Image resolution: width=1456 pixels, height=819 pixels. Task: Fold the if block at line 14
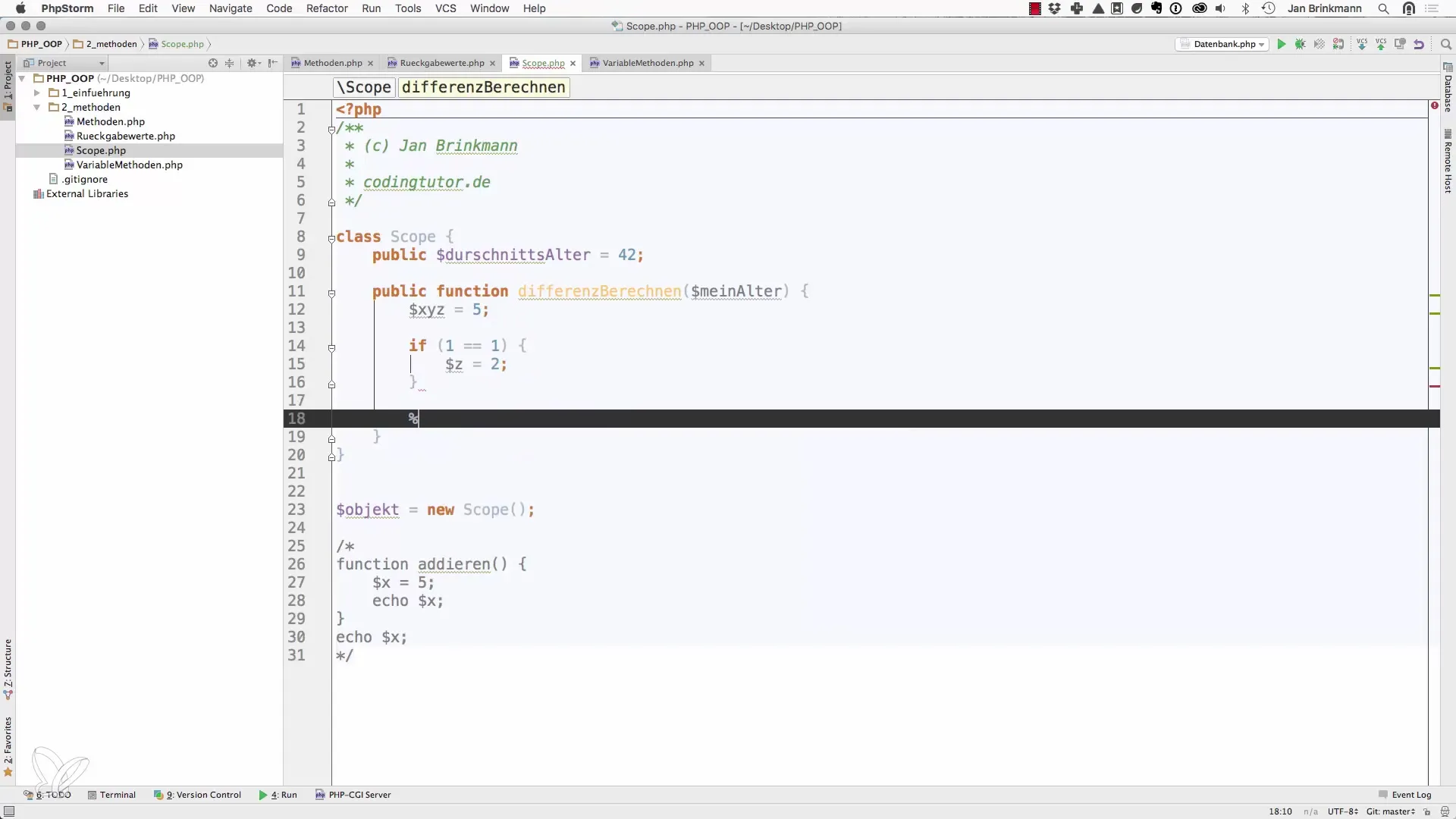pyautogui.click(x=331, y=347)
